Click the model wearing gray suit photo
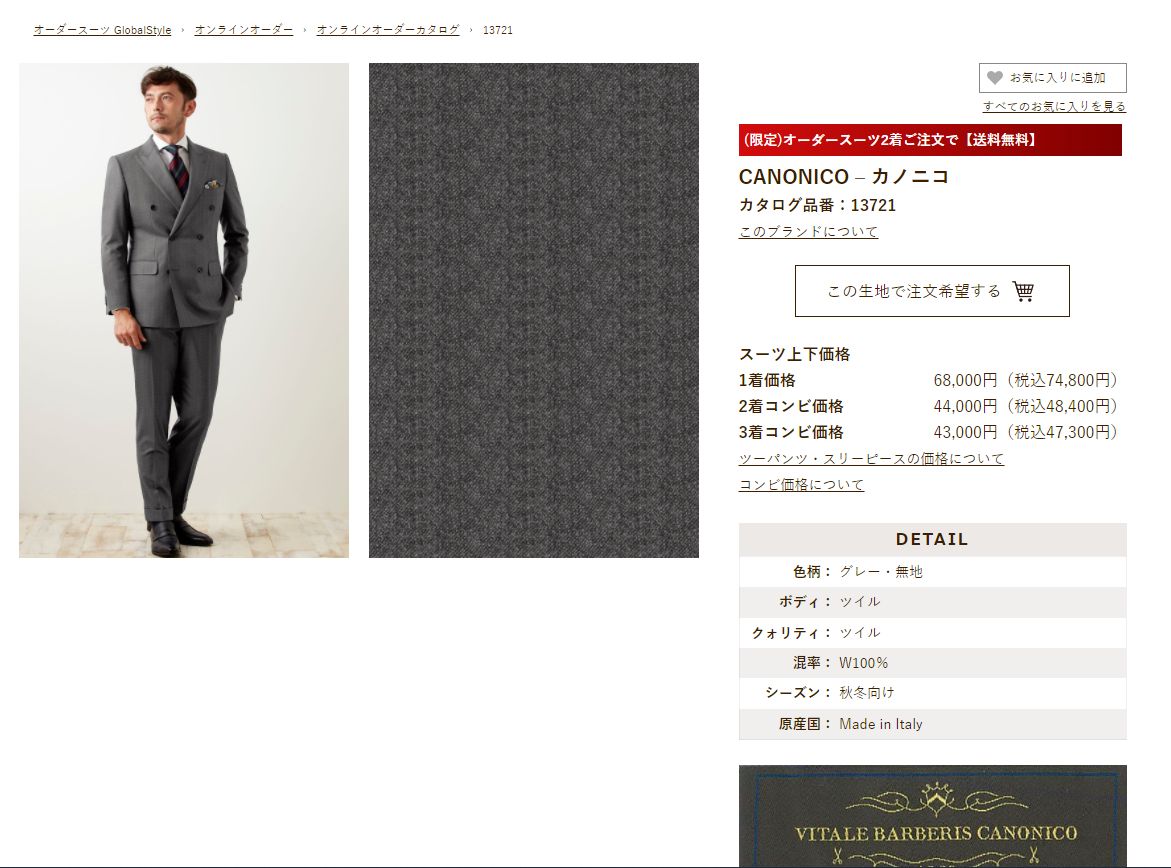The image size is (1171, 868). pos(184,310)
